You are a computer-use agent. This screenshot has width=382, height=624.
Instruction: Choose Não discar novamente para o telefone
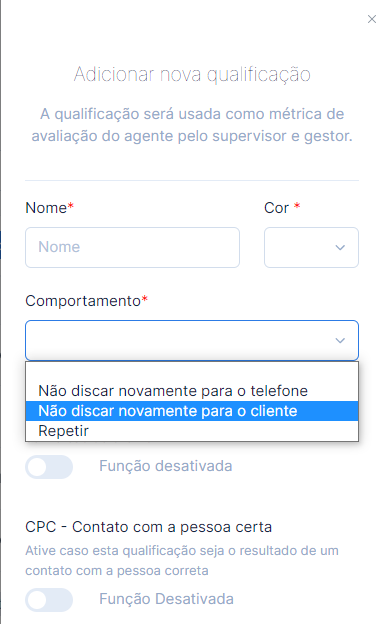192,391
